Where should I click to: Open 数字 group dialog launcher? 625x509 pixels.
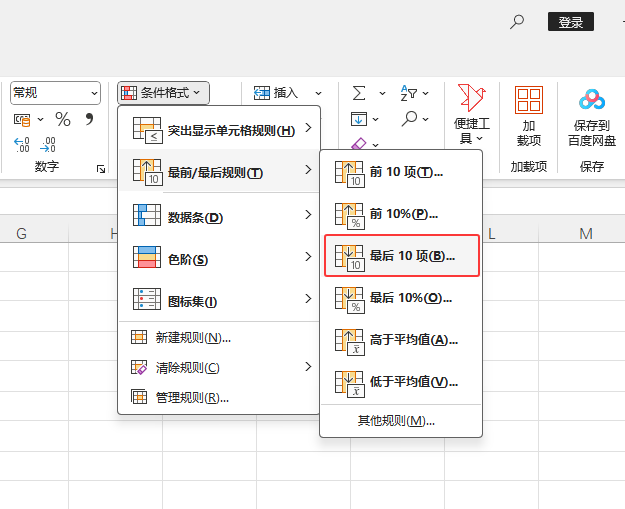(x=101, y=169)
